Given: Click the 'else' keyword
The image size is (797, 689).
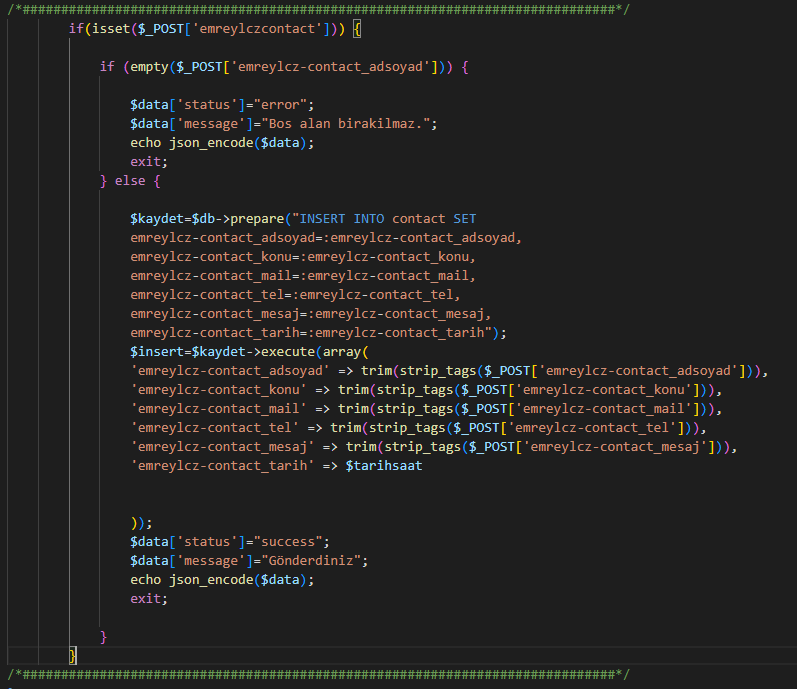Looking at the screenshot, I should tap(130, 181).
